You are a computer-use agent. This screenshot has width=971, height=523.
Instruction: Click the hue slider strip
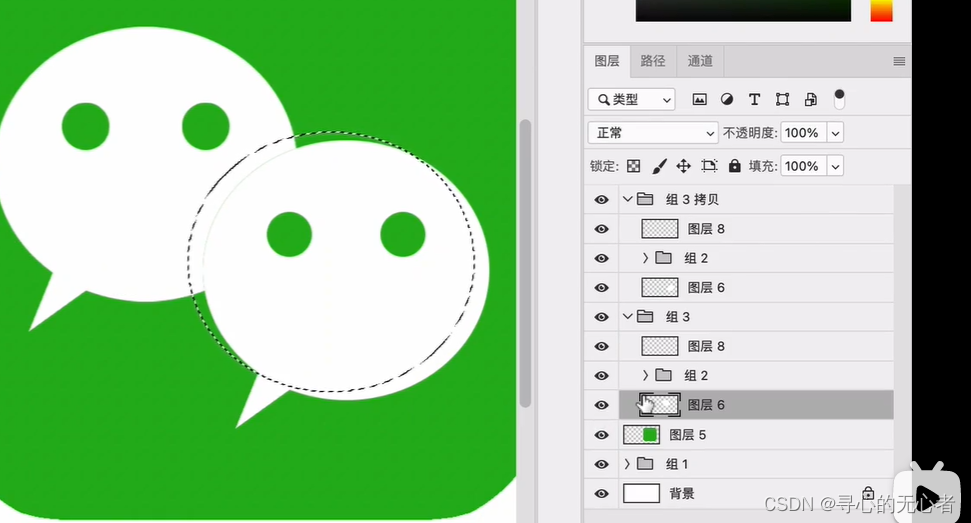pos(881,11)
